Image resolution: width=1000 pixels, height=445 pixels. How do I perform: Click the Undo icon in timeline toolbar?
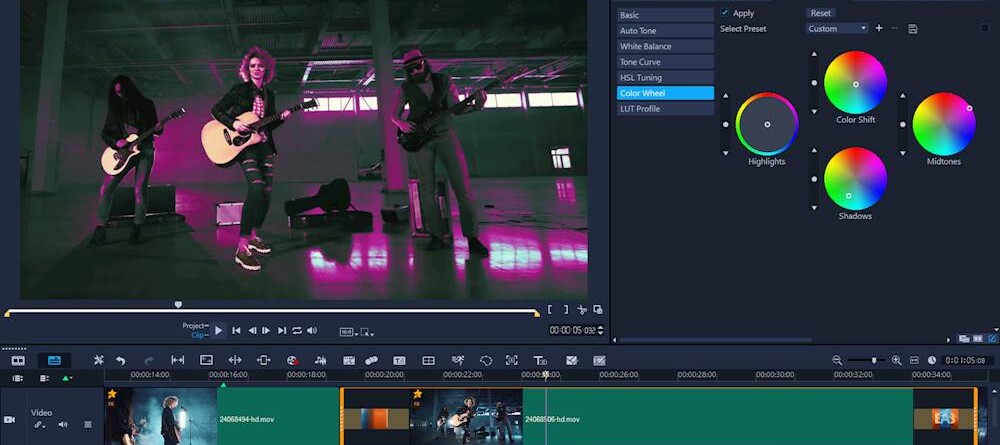[120, 360]
